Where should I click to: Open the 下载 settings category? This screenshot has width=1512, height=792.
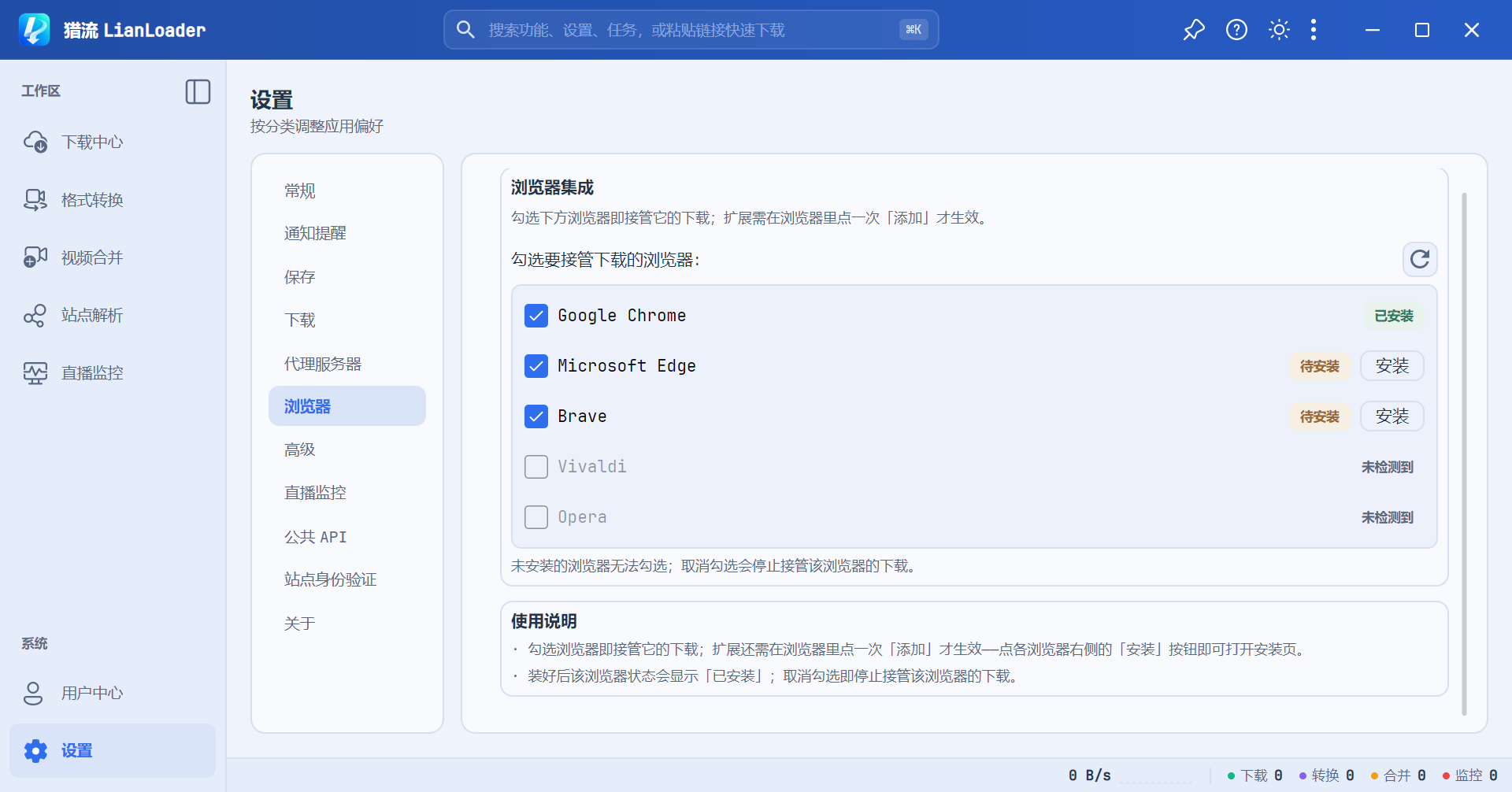point(347,320)
